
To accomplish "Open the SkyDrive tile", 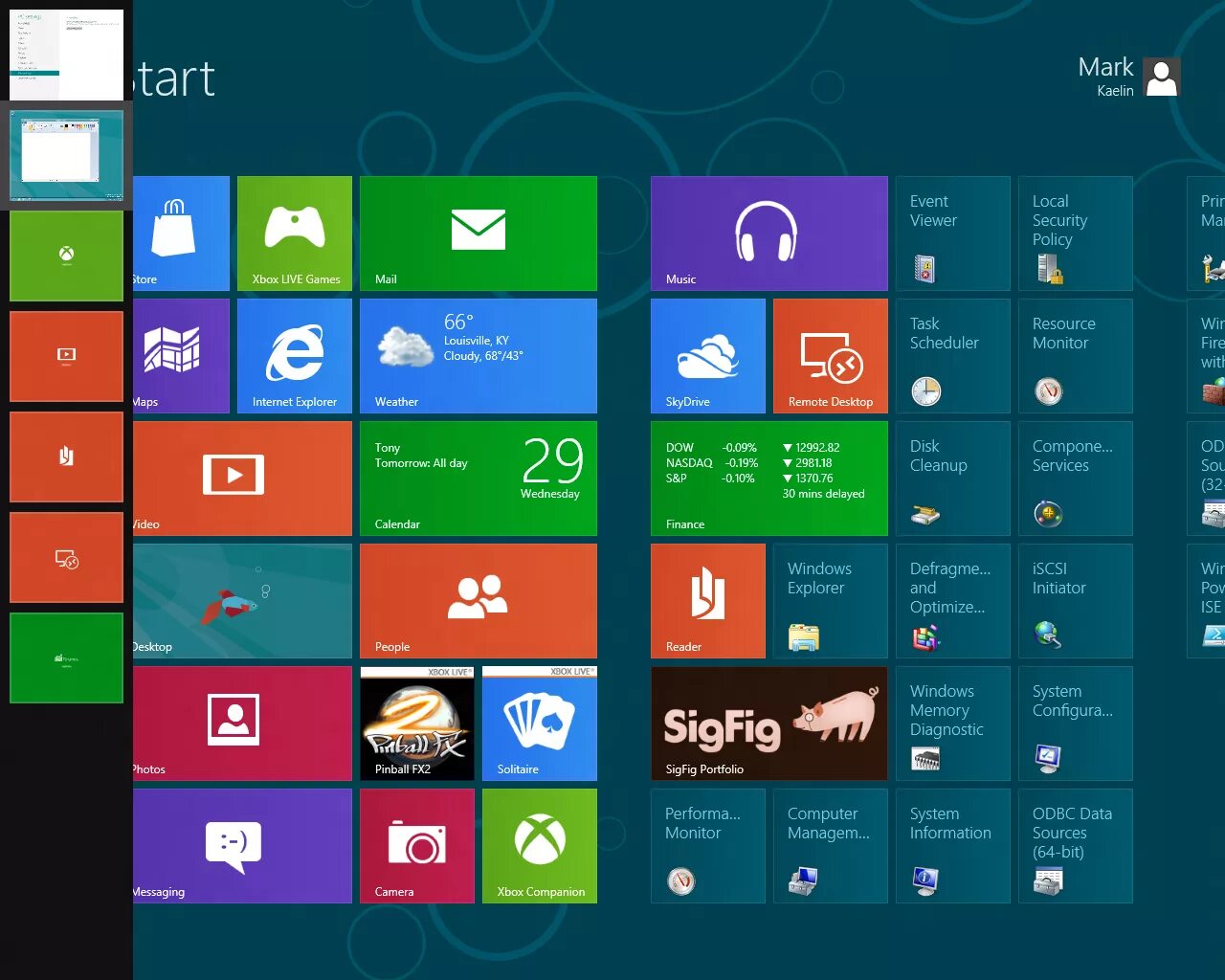I will (708, 356).
